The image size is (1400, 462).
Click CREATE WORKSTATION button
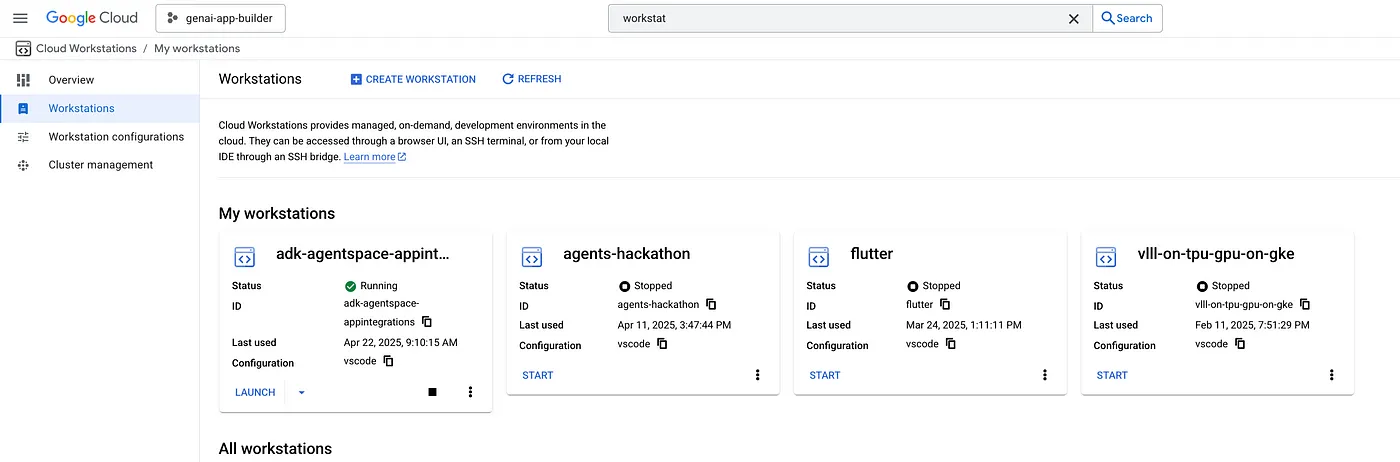click(x=413, y=79)
